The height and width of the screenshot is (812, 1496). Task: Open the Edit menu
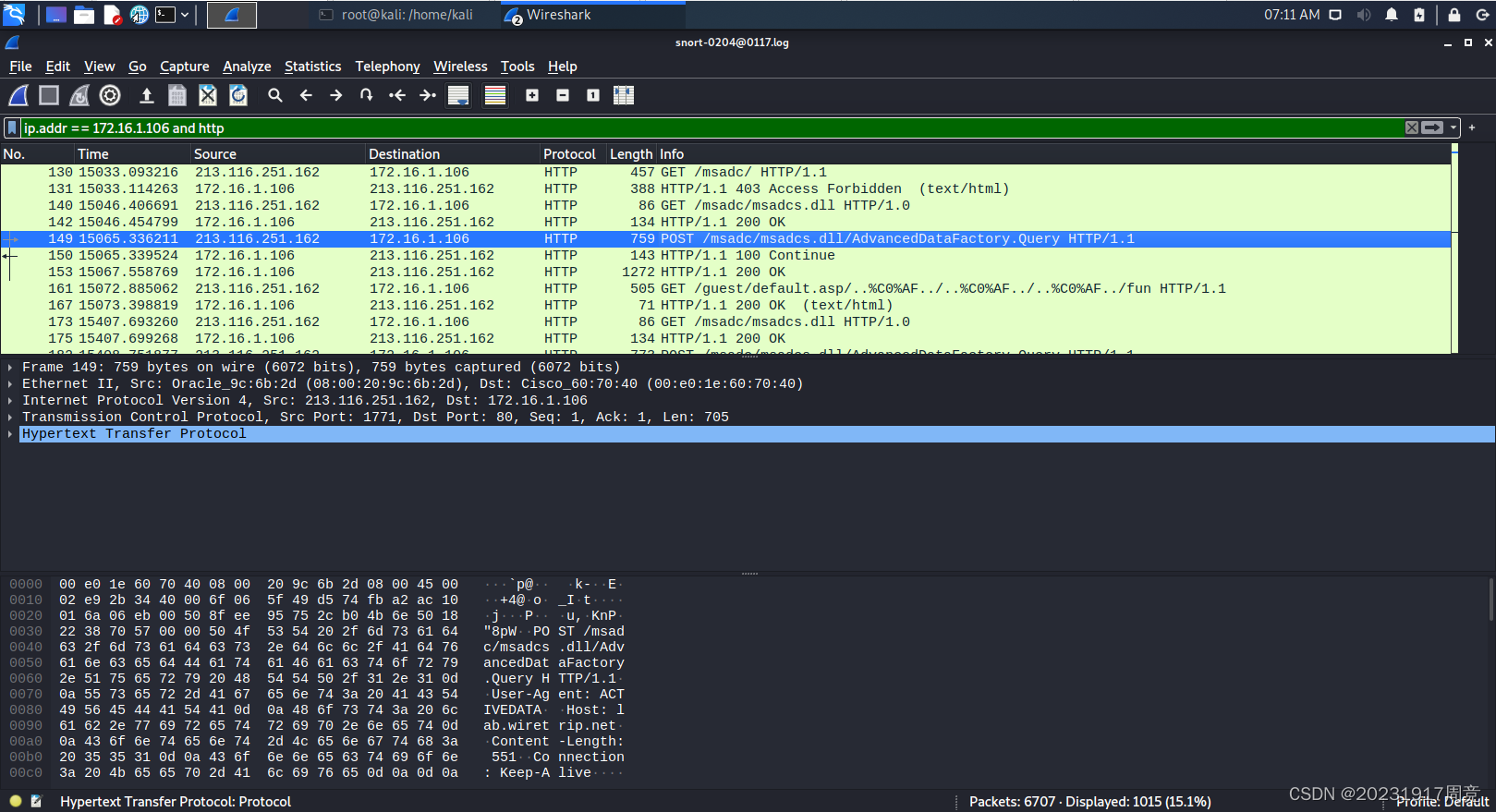[x=57, y=67]
